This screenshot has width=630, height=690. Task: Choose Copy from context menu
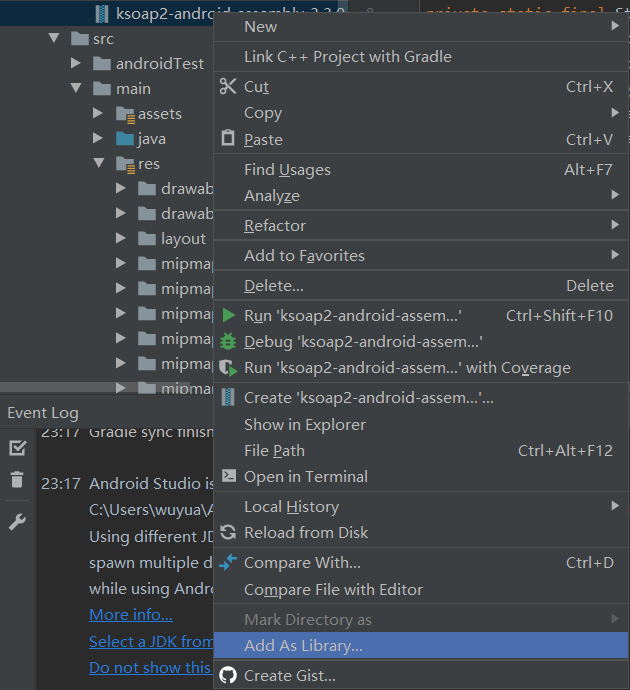[421, 113]
